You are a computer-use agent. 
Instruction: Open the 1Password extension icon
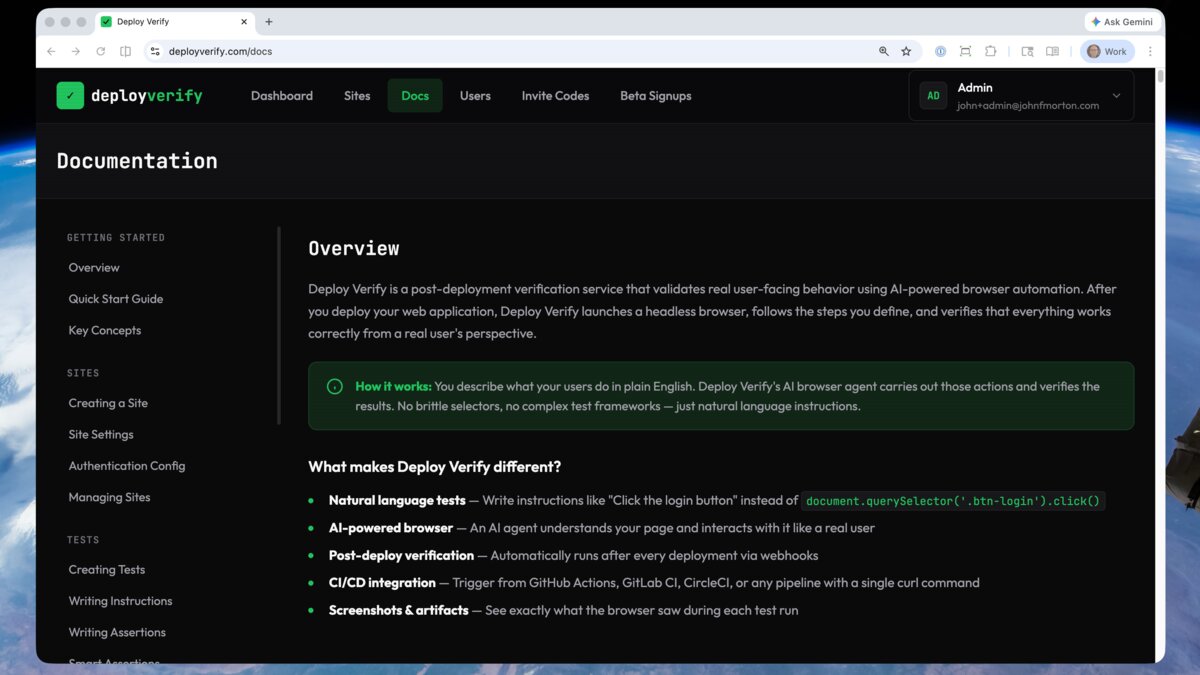tap(941, 51)
